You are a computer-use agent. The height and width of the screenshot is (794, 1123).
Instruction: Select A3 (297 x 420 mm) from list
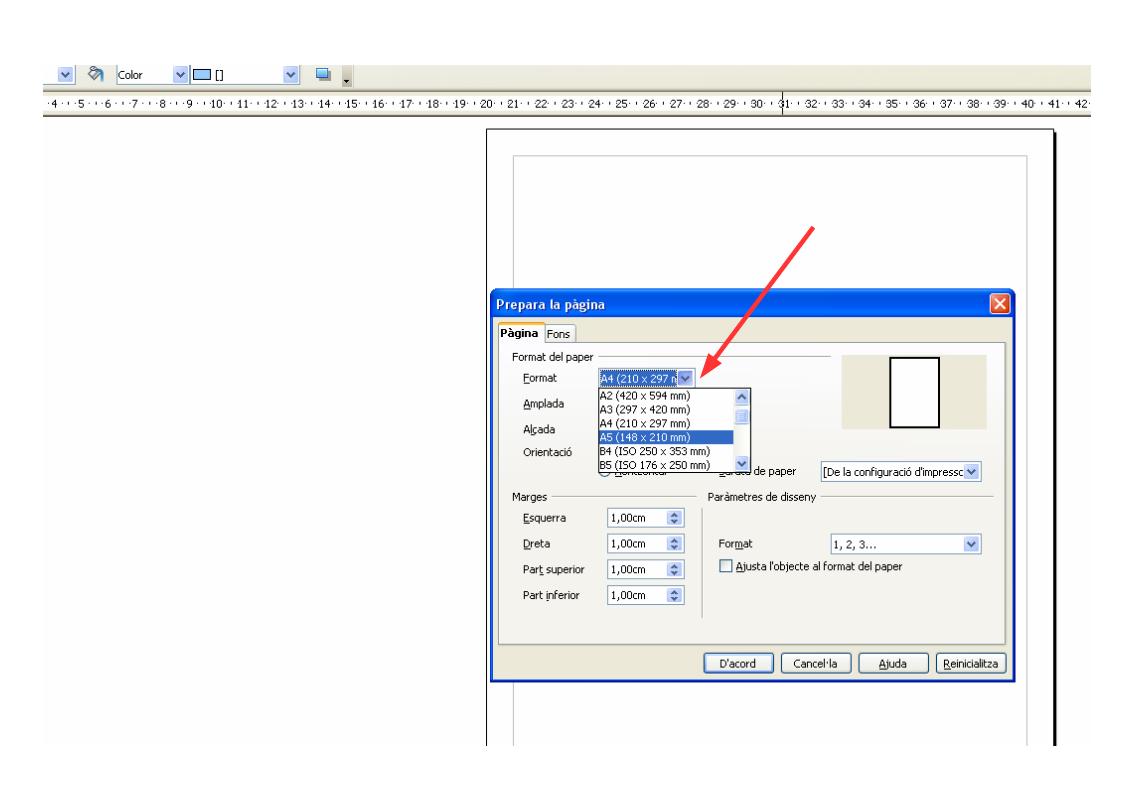(x=666, y=410)
